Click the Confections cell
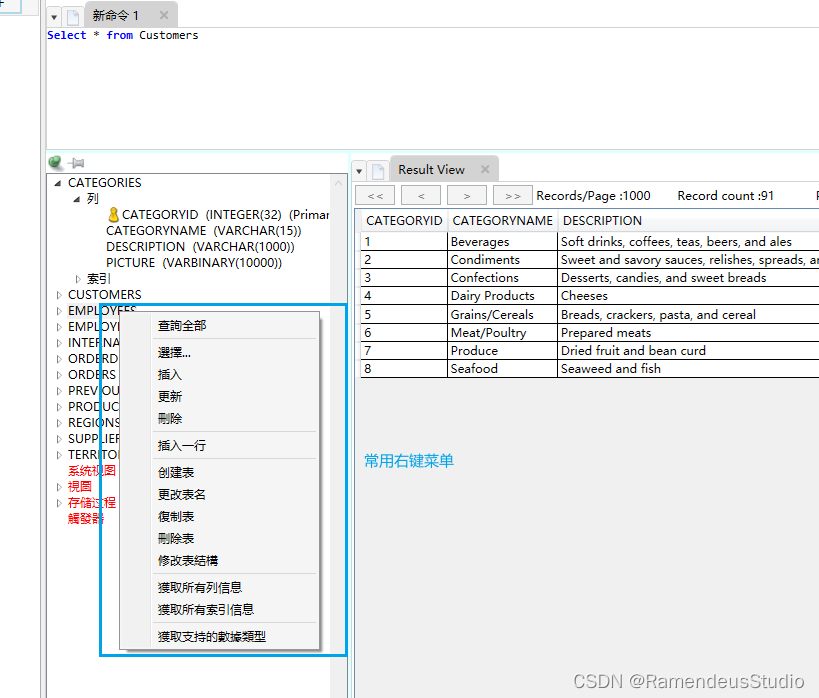Screen dimensions: 819x698 click(x=502, y=278)
